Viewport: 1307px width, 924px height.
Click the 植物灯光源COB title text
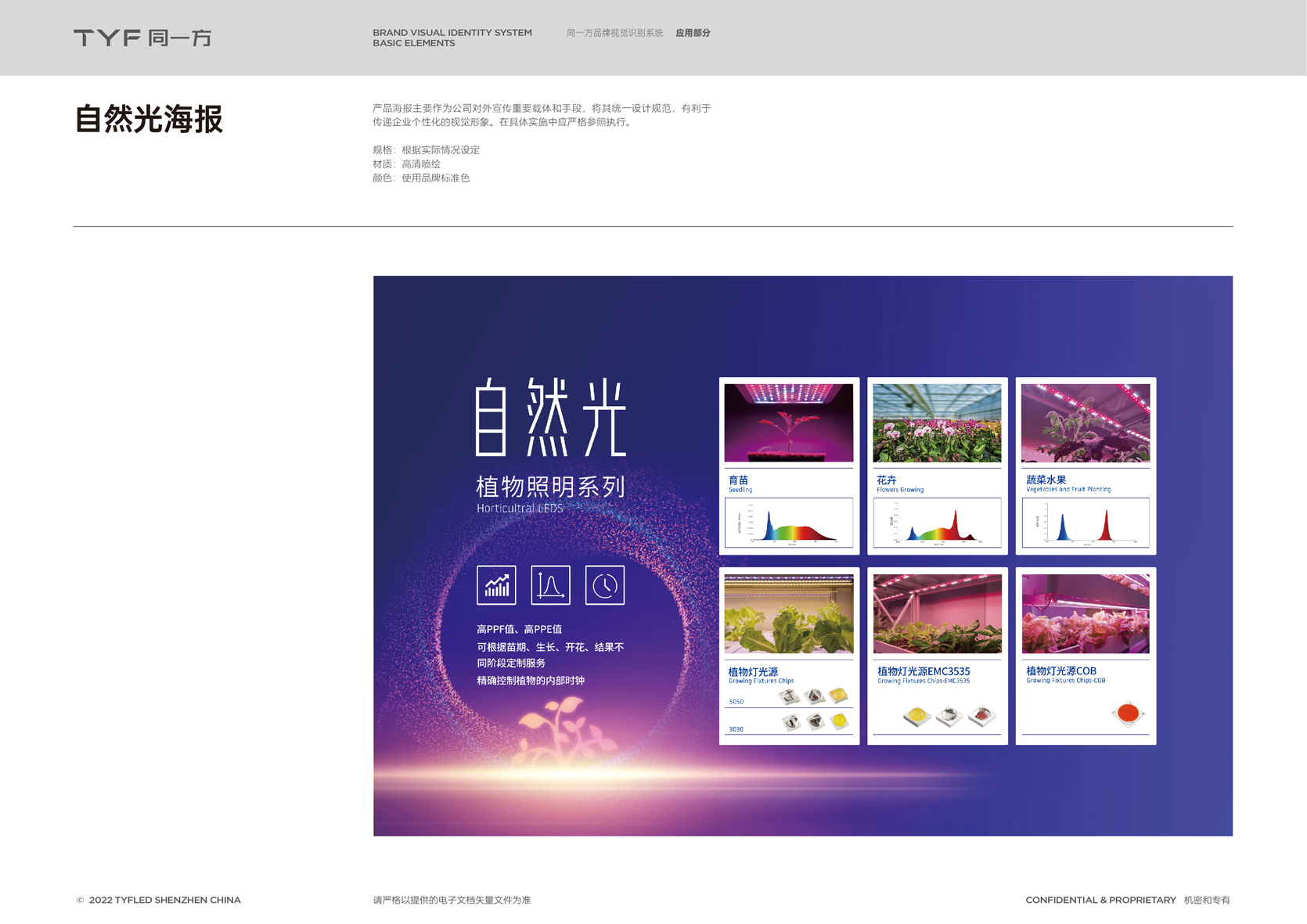pyautogui.click(x=1060, y=671)
